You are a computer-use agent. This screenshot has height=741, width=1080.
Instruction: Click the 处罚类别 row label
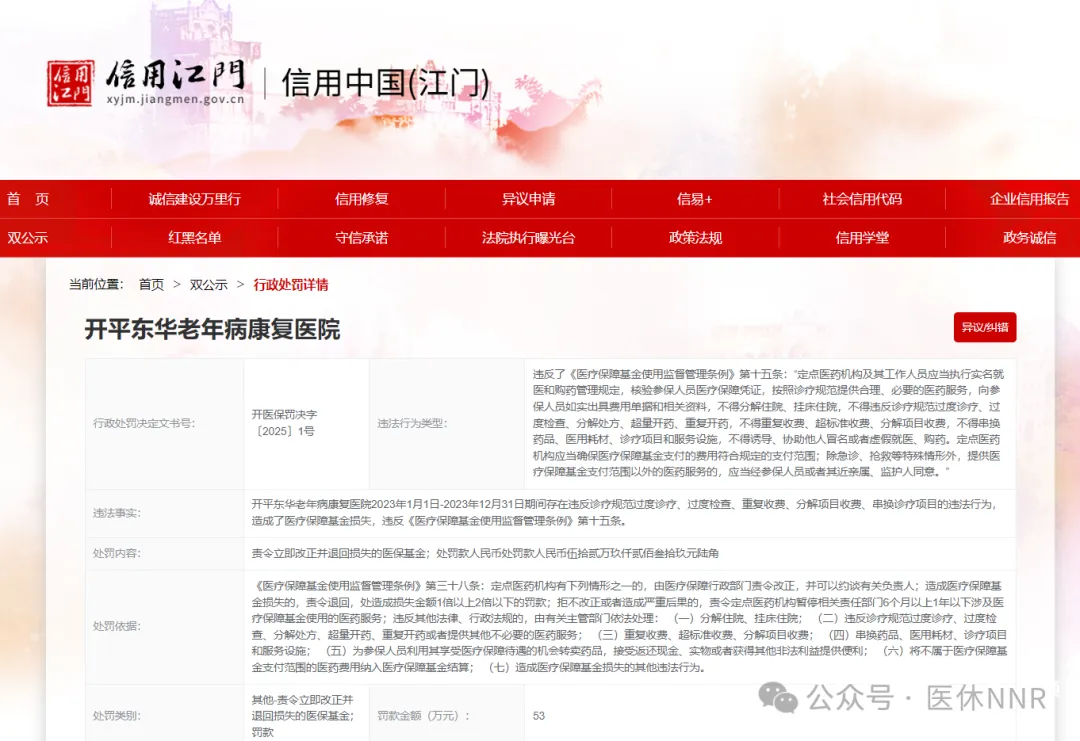116,716
